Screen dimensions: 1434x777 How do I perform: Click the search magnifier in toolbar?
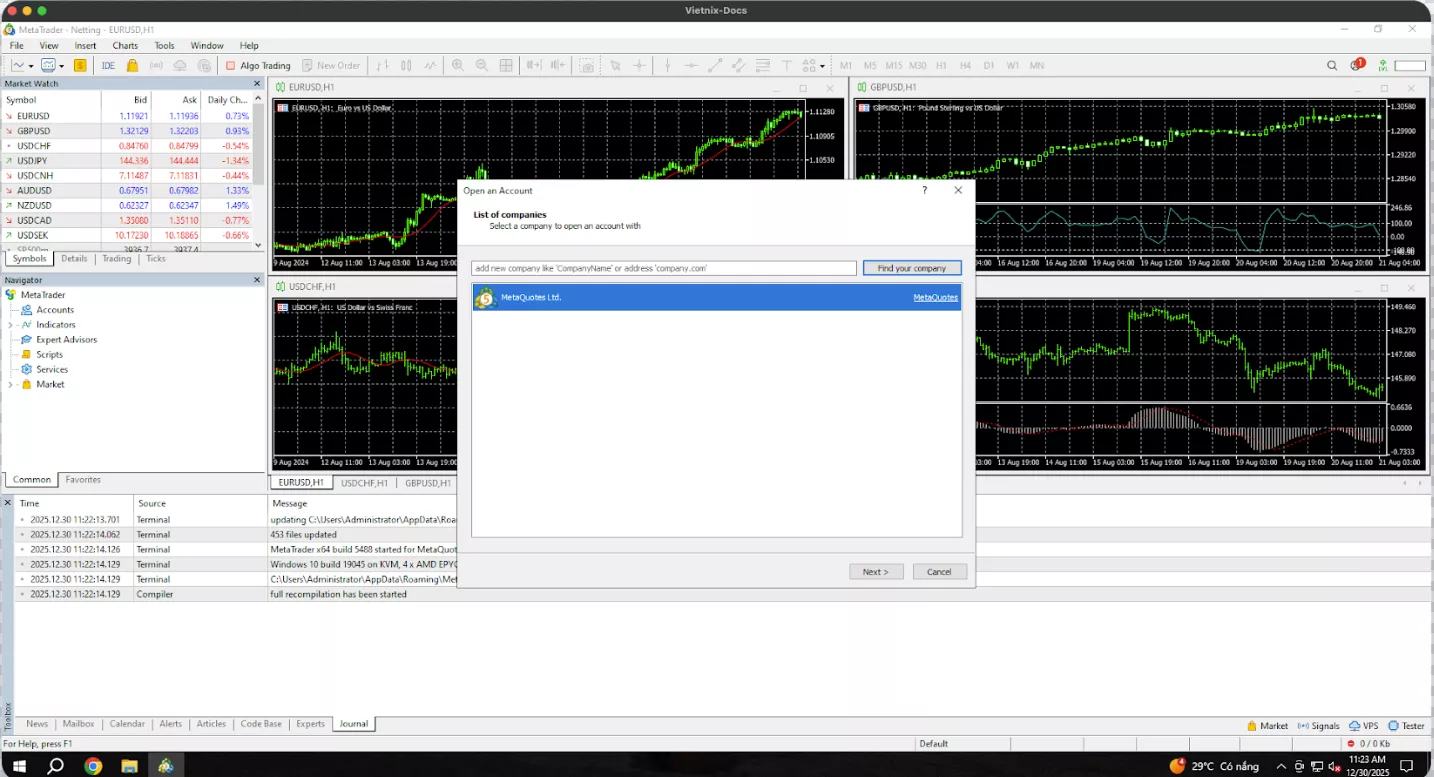[1332, 66]
